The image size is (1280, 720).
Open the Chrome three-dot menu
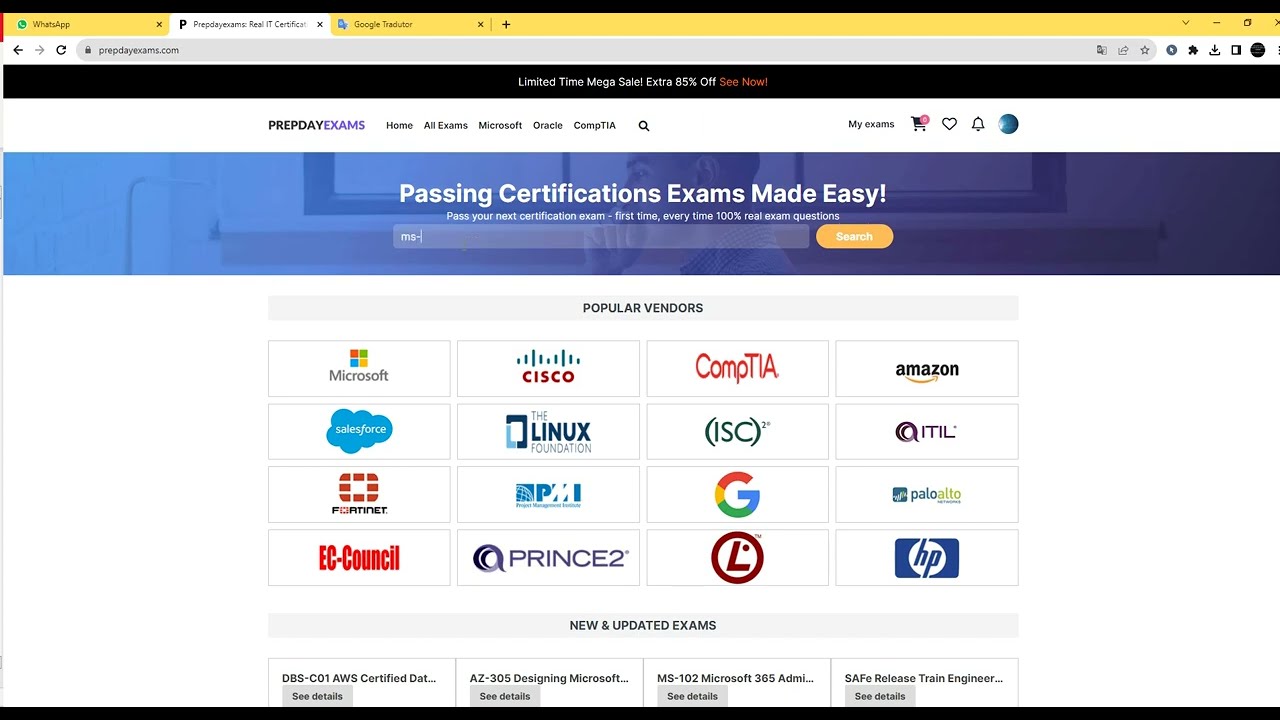pyautogui.click(x=1278, y=50)
